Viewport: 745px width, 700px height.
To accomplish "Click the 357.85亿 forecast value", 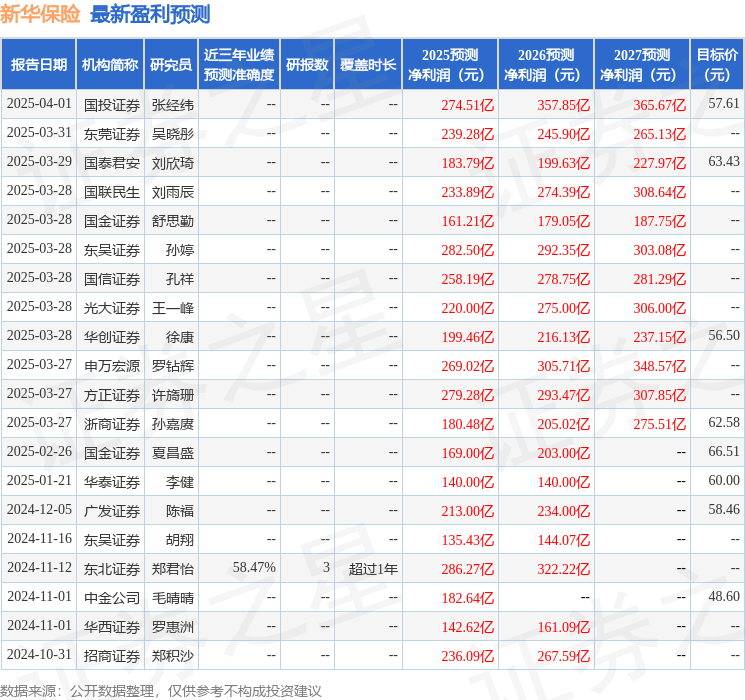I will (x=564, y=105).
